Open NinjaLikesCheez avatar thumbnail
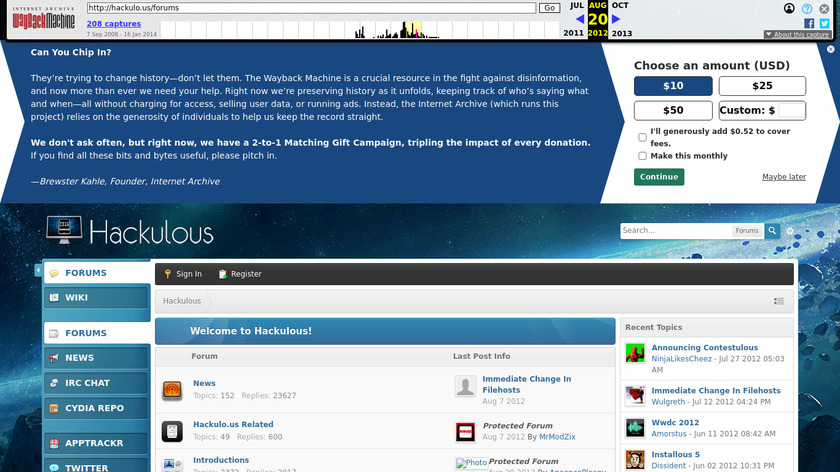Image resolution: width=840 pixels, height=472 pixels. (635, 353)
